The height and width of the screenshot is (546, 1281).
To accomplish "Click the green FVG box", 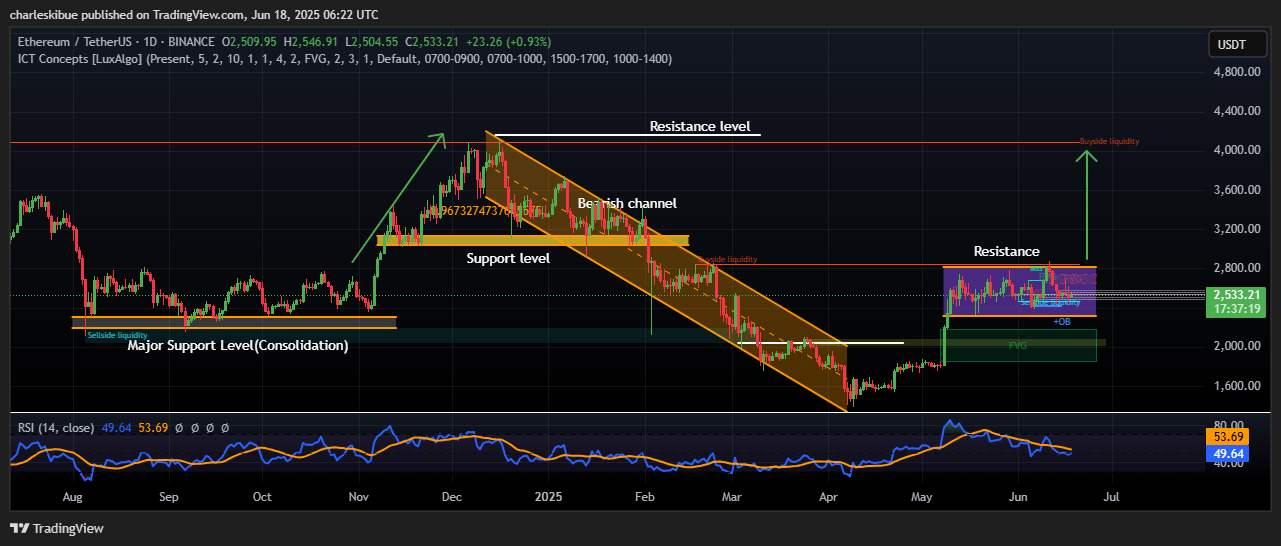I will [x=1020, y=345].
